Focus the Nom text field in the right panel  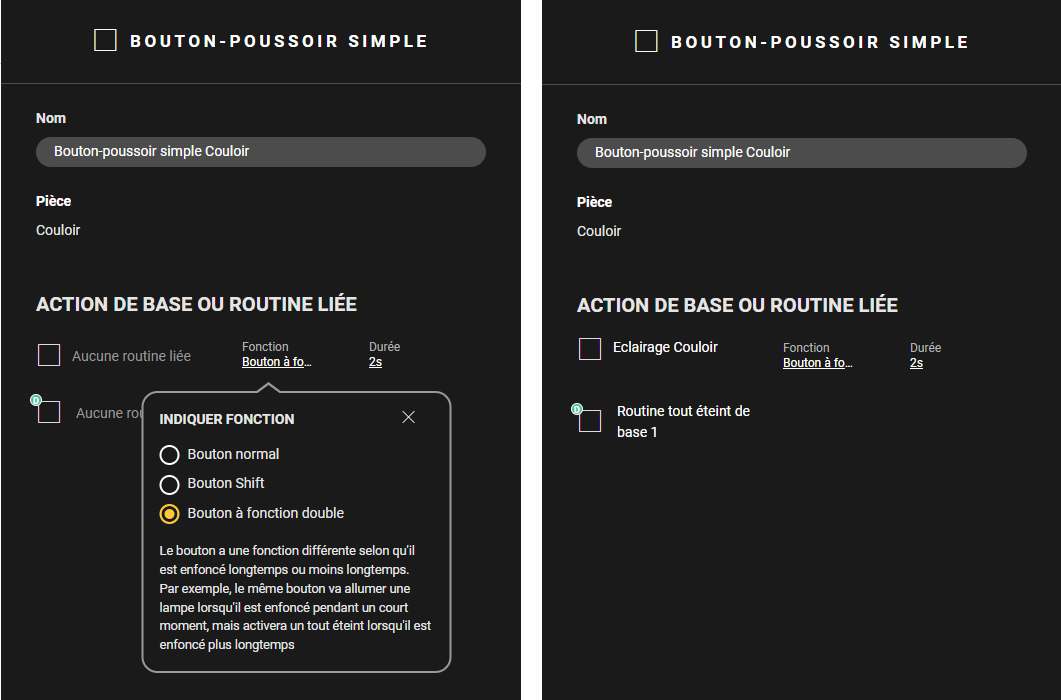(x=801, y=153)
